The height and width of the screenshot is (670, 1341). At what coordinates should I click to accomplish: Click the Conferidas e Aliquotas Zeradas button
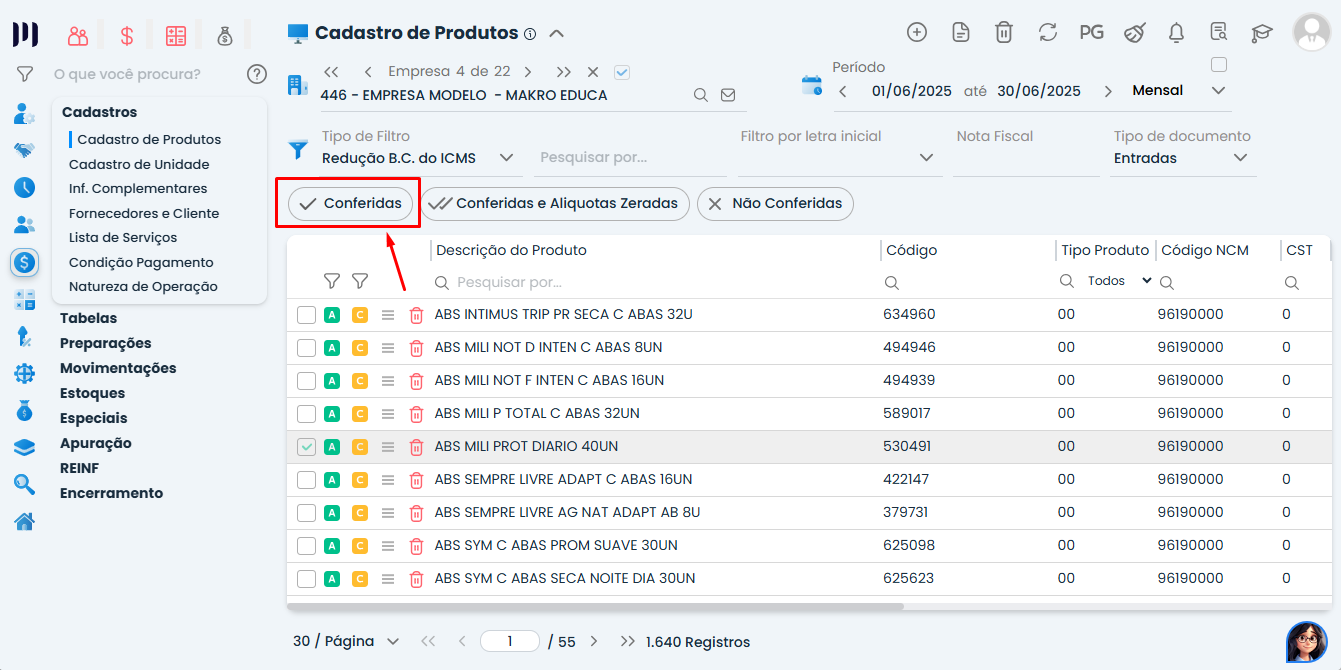555,204
